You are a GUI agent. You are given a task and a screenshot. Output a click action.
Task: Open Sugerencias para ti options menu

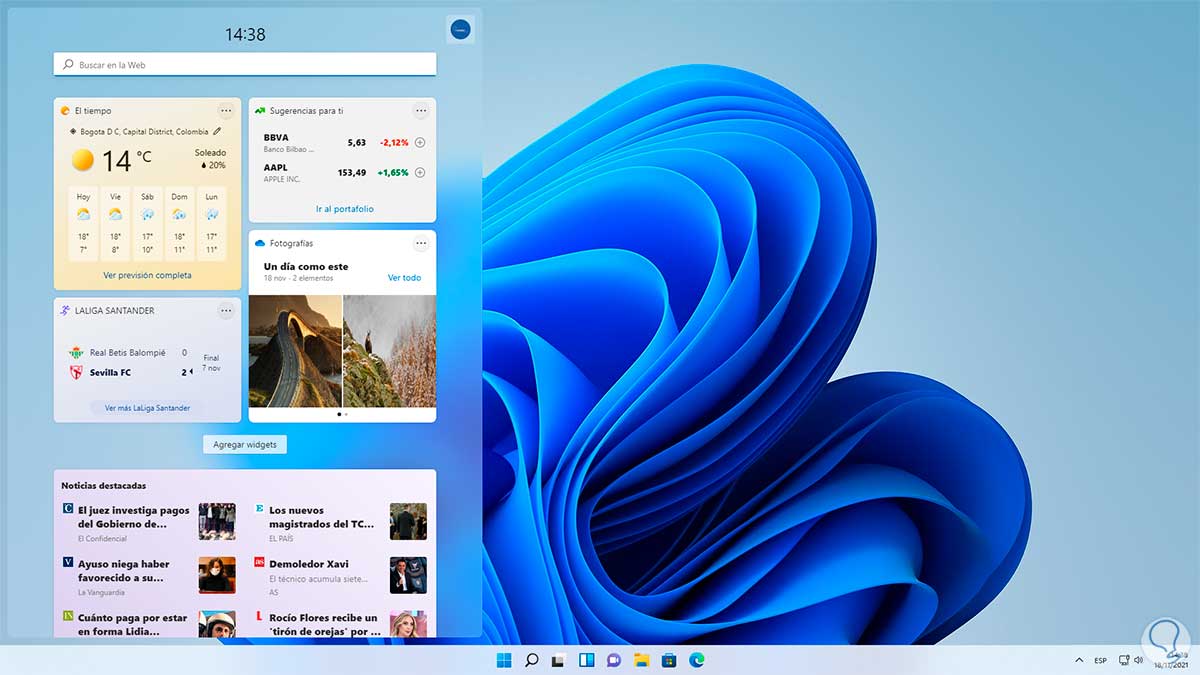421,111
